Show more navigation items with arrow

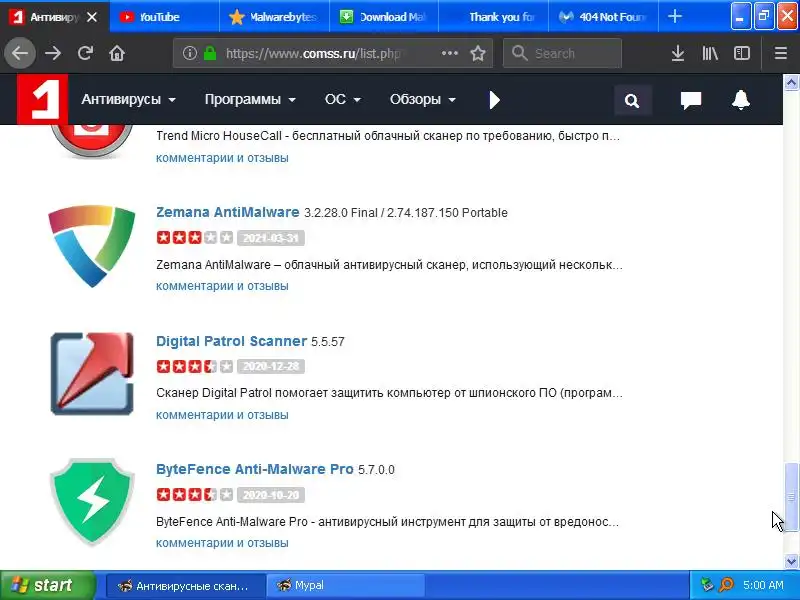(494, 100)
